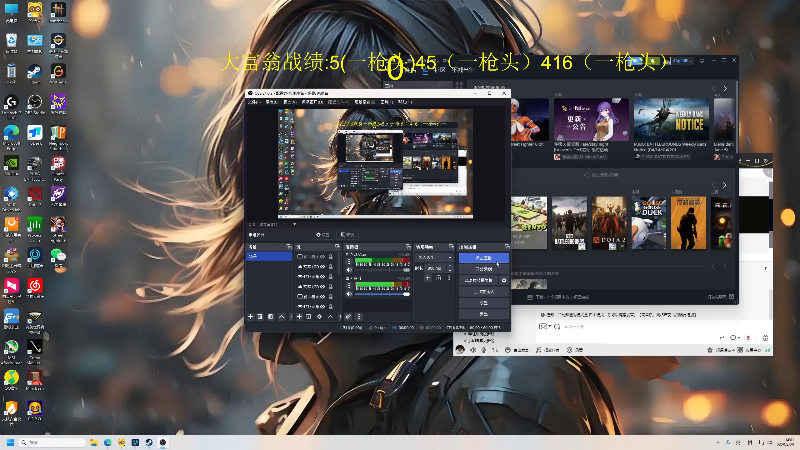Click recording button below blue streaming button
Viewport: 800px width, 450px height.
(x=484, y=269)
